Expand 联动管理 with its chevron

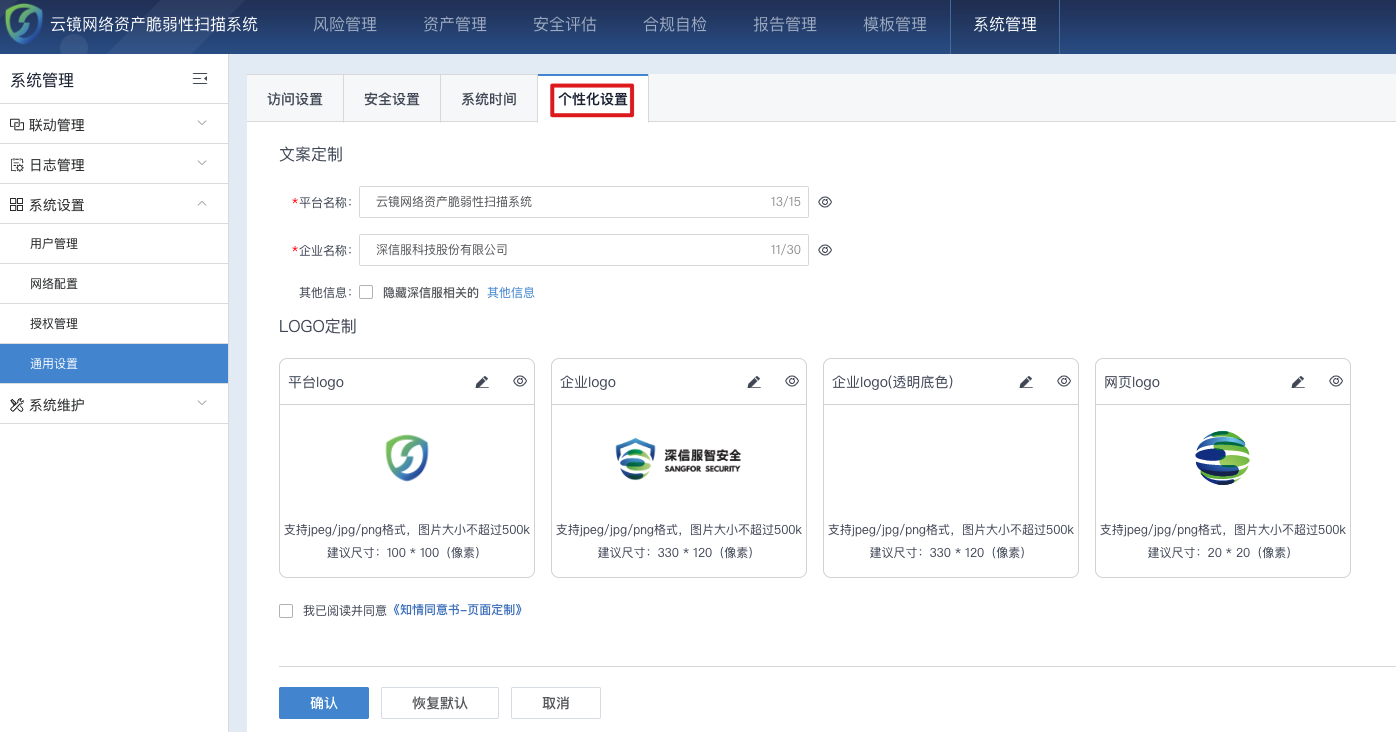(202, 123)
